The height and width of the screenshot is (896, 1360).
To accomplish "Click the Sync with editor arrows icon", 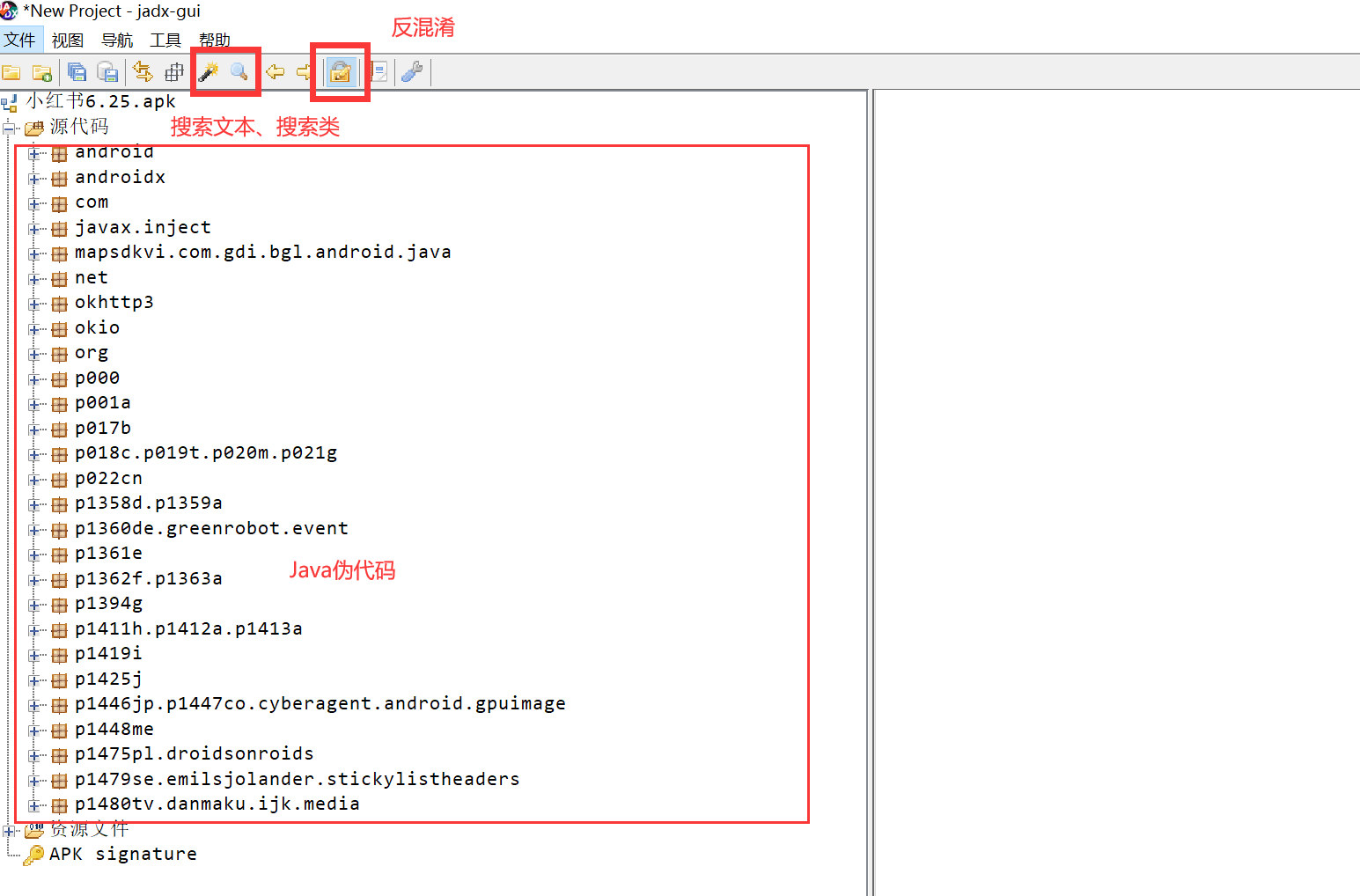I will 143,72.
